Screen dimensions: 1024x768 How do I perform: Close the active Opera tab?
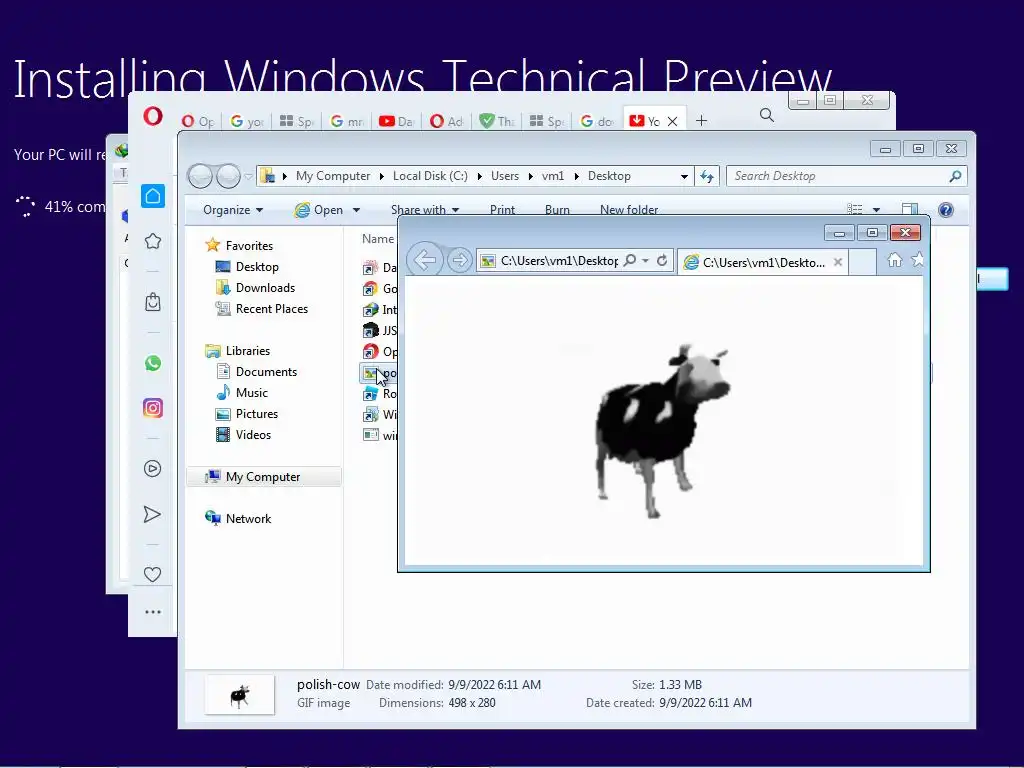pos(672,121)
